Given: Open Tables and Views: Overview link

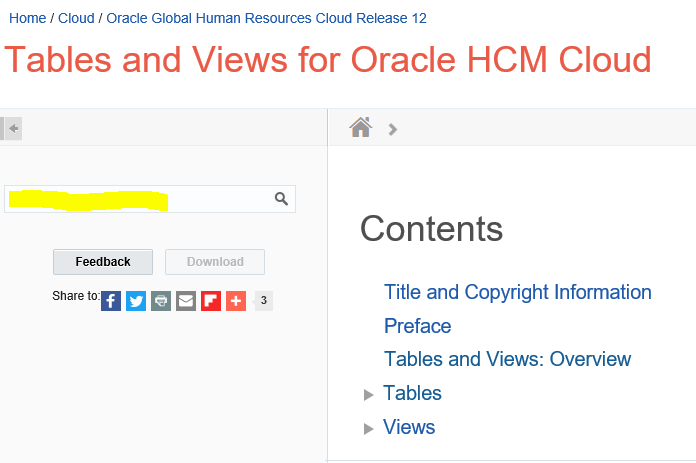Looking at the screenshot, I should coord(507,359).
